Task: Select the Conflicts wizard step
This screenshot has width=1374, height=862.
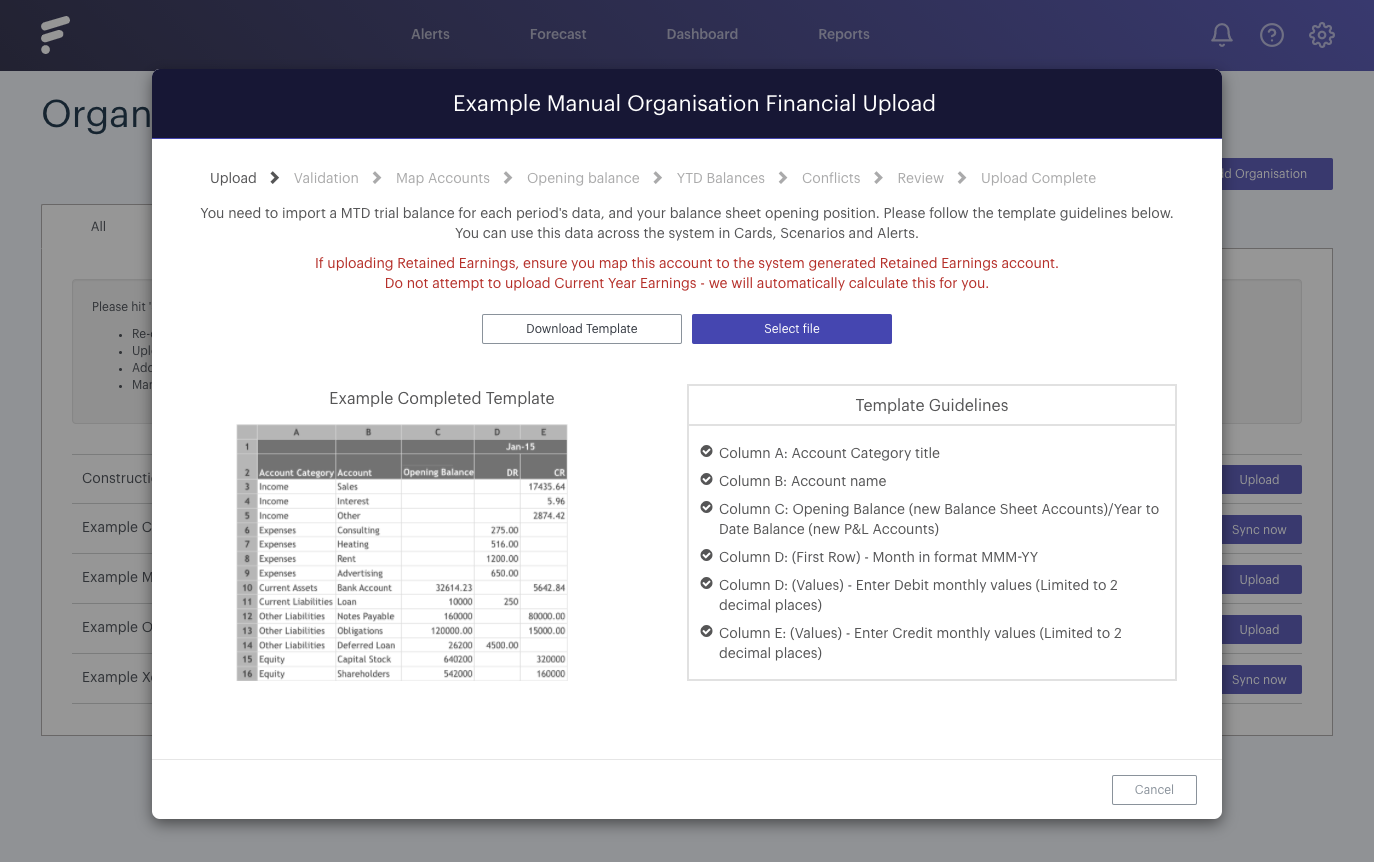Action: click(831, 178)
